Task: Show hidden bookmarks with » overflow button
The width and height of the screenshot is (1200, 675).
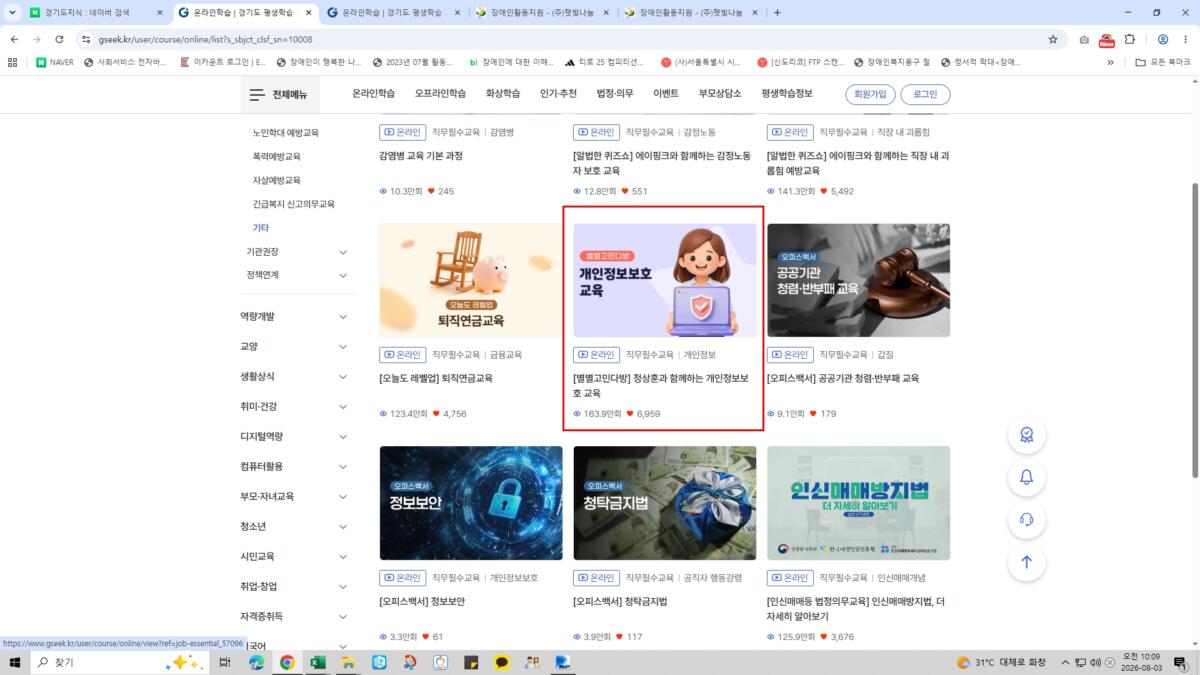Action: [1110, 62]
